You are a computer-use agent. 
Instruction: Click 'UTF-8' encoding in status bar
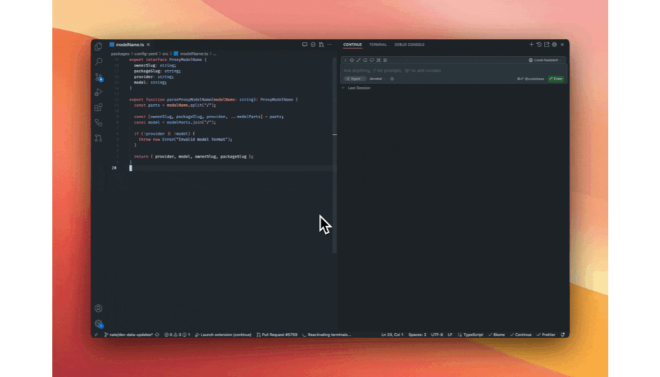click(437, 335)
